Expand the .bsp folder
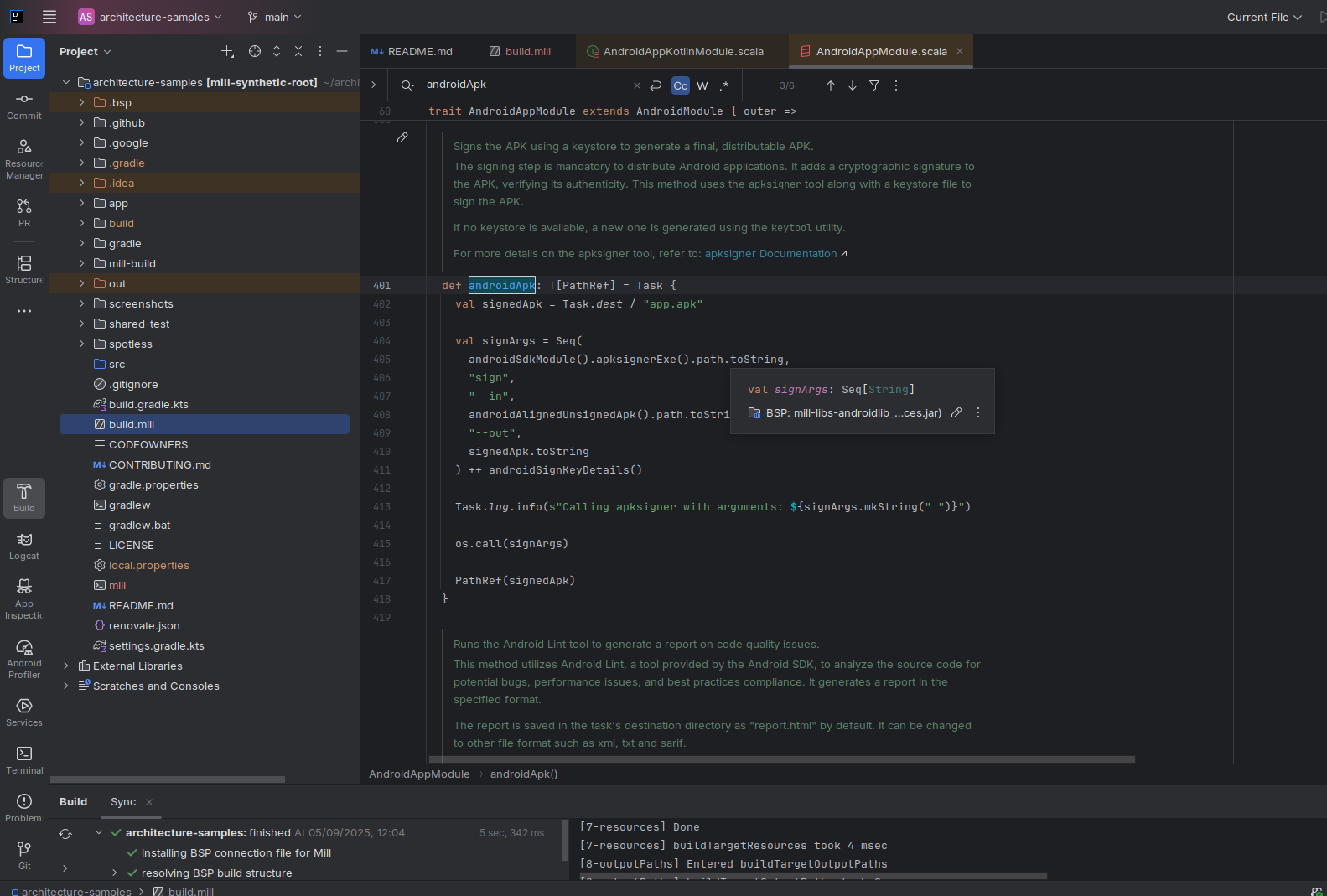This screenshot has height=896, width=1327. pyautogui.click(x=82, y=102)
